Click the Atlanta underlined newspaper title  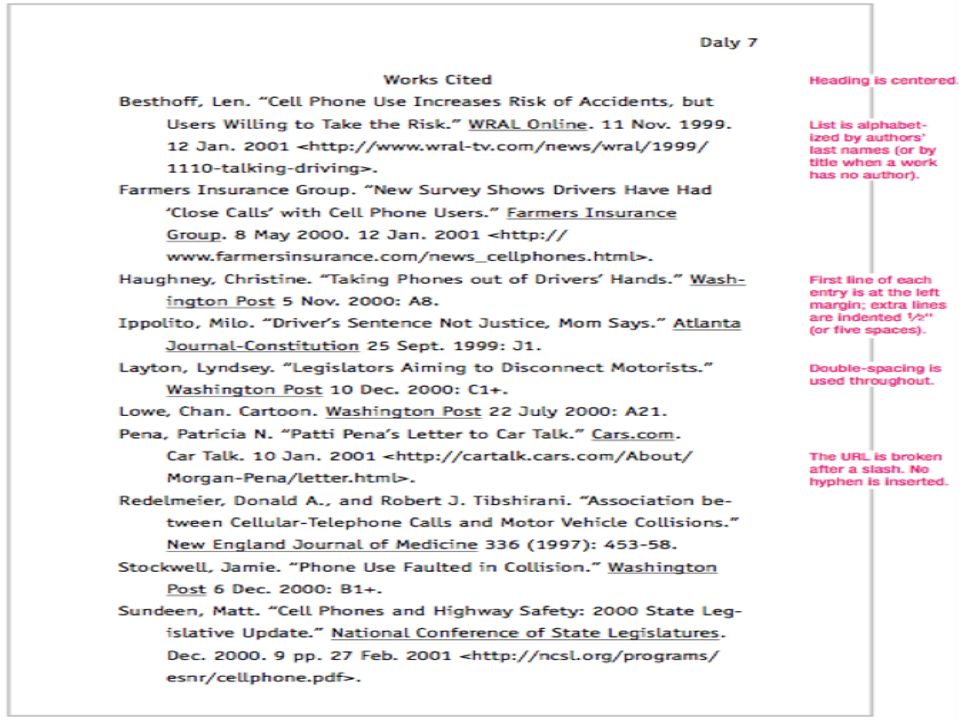[707, 323]
